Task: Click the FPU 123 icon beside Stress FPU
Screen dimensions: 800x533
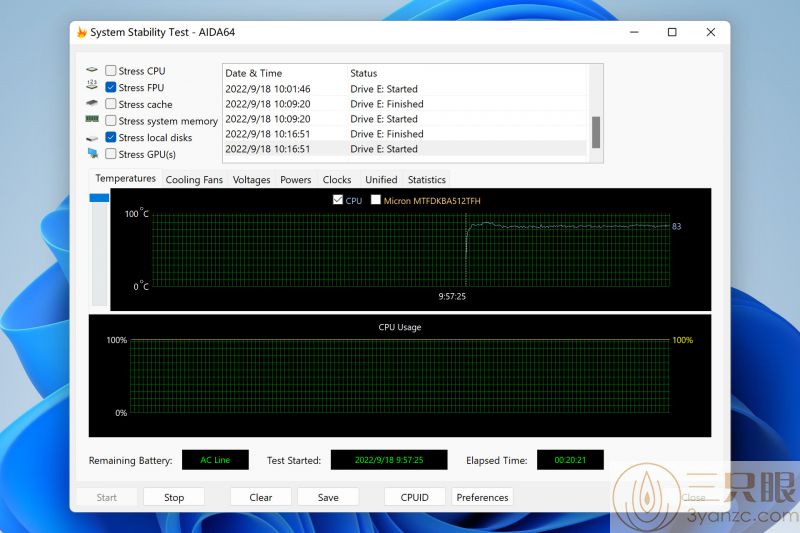Action: pyautogui.click(x=92, y=85)
